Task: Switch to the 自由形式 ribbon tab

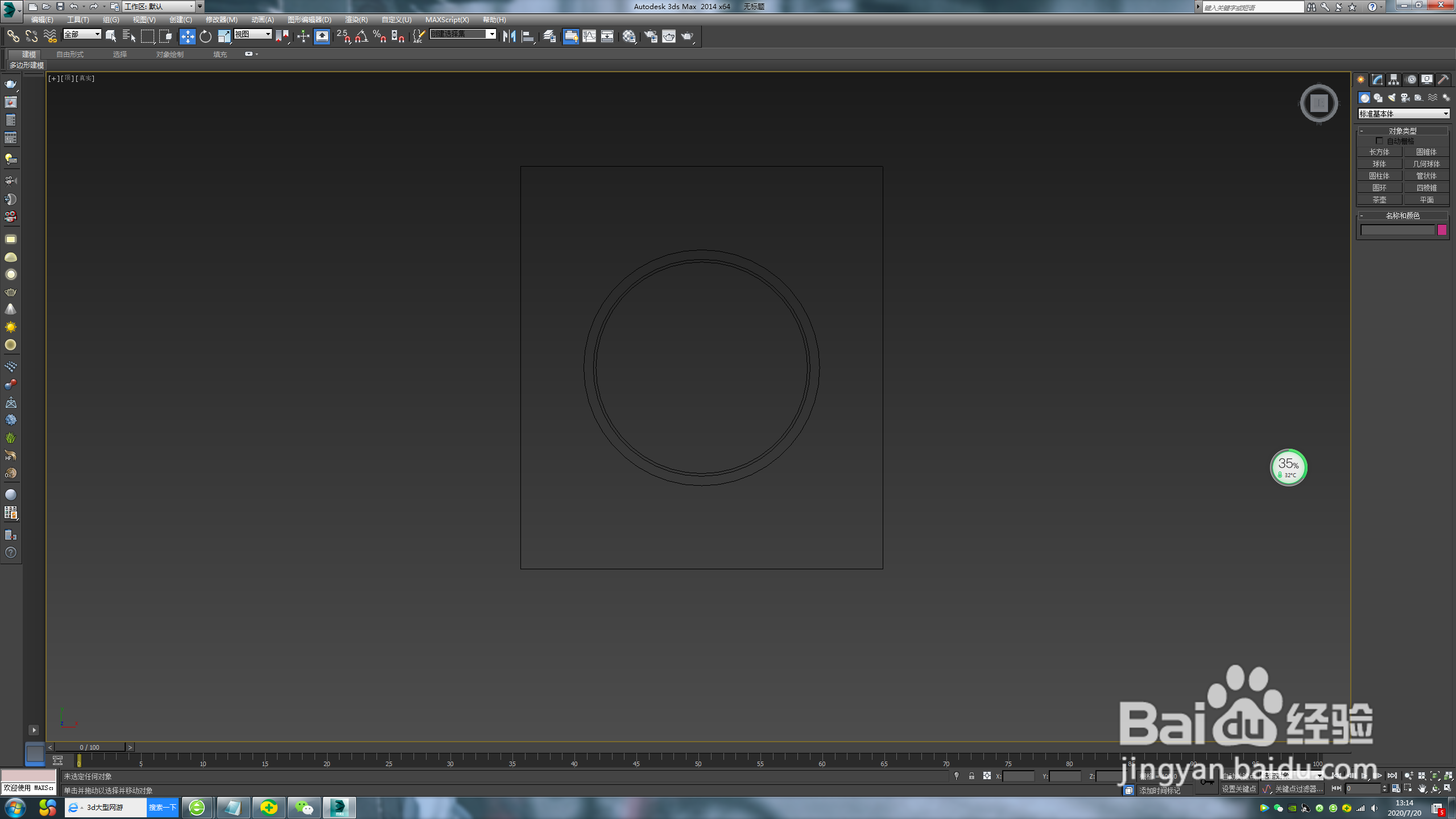Action: point(69,55)
